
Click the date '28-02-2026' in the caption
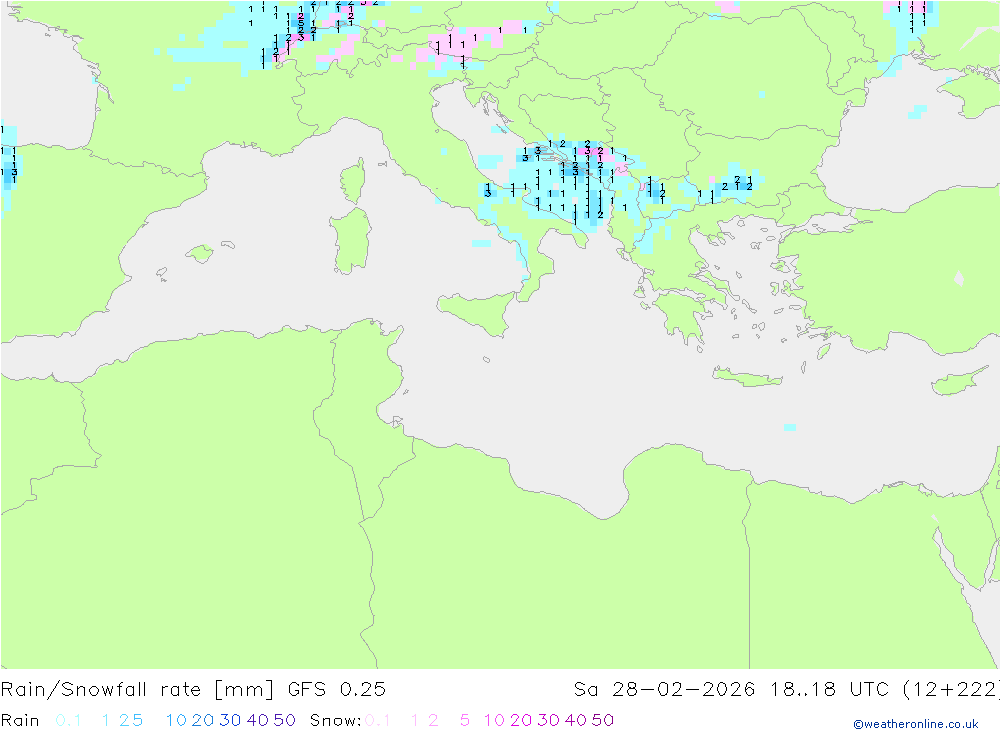684,690
